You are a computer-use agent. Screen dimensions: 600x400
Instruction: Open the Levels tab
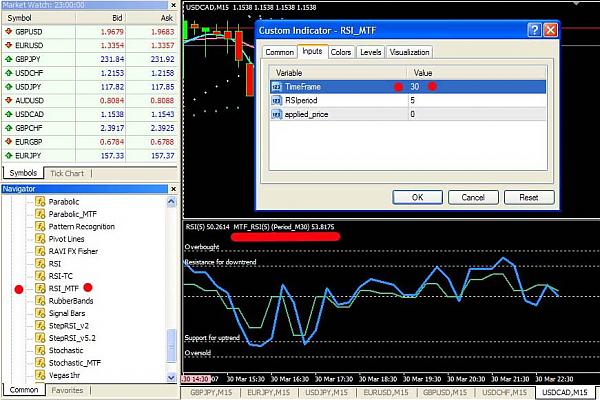370,52
